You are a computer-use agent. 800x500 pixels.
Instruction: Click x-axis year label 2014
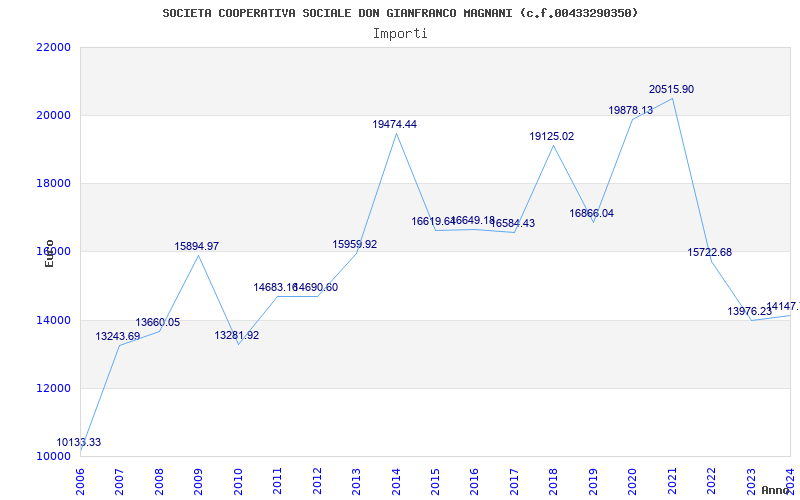[396, 482]
